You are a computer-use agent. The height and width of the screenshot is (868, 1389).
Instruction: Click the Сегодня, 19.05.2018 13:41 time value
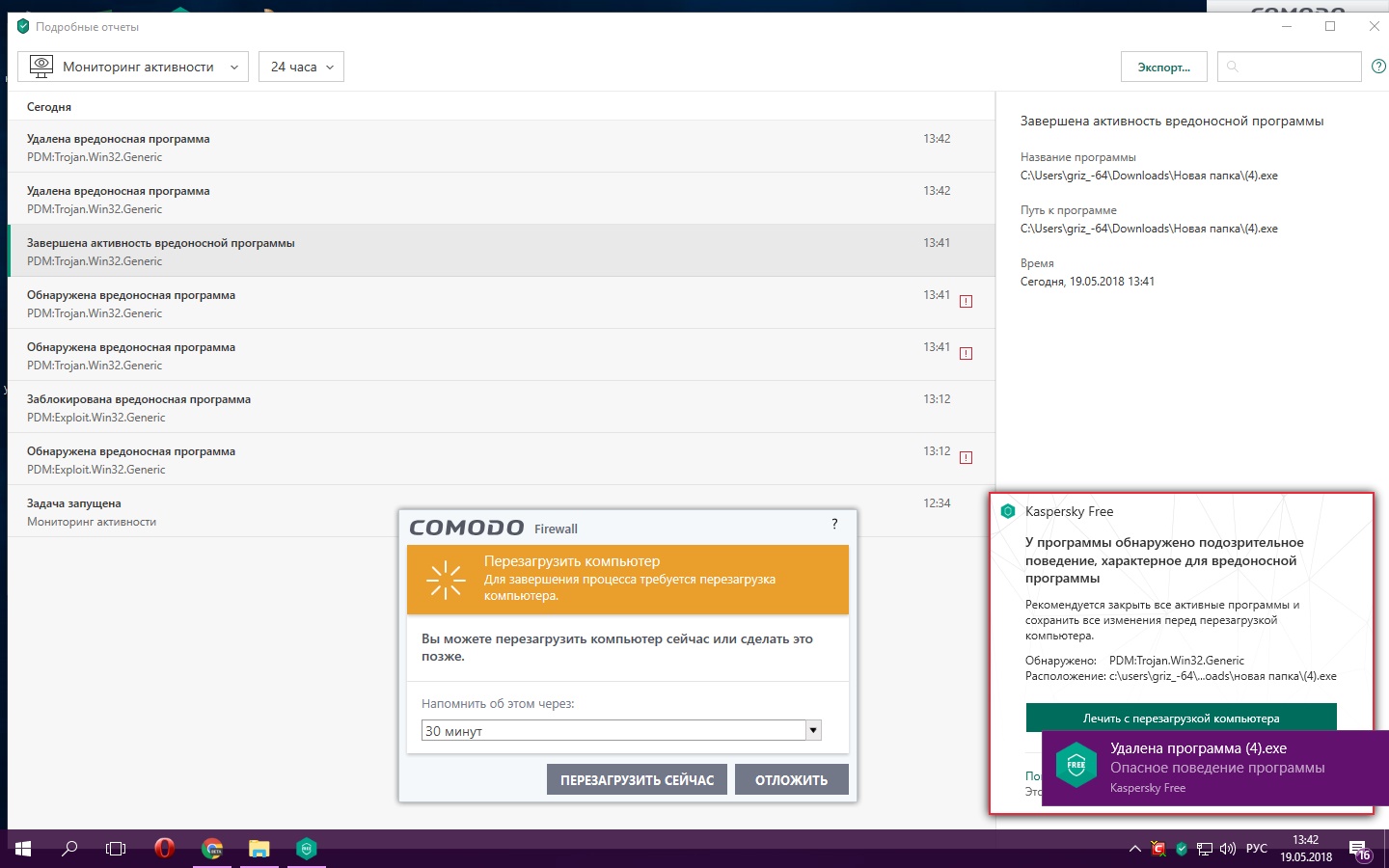(x=1087, y=282)
